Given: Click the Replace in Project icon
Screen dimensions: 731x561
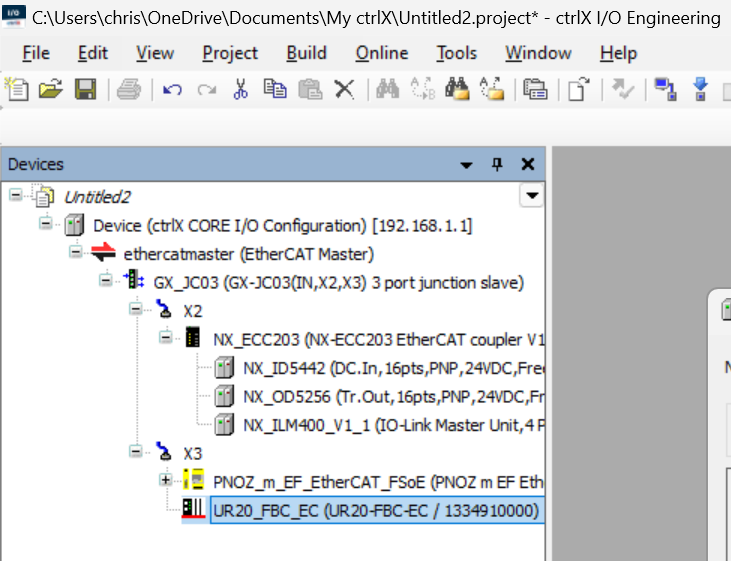Looking at the screenshot, I should tap(492, 89).
